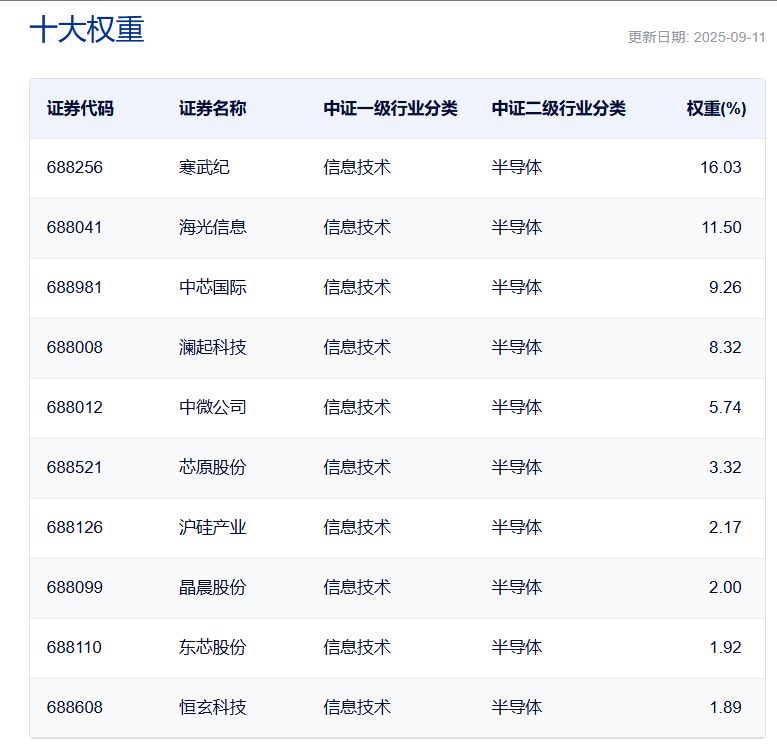Click the stock name 寒武纪
777x747 pixels.
(x=204, y=167)
